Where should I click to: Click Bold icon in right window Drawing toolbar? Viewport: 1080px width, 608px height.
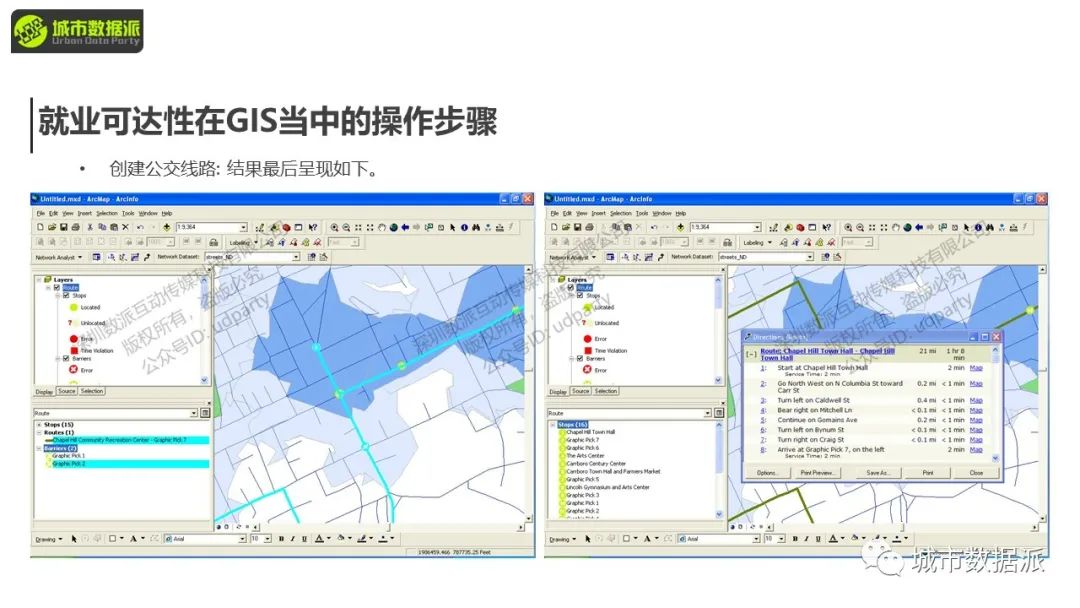(795, 538)
